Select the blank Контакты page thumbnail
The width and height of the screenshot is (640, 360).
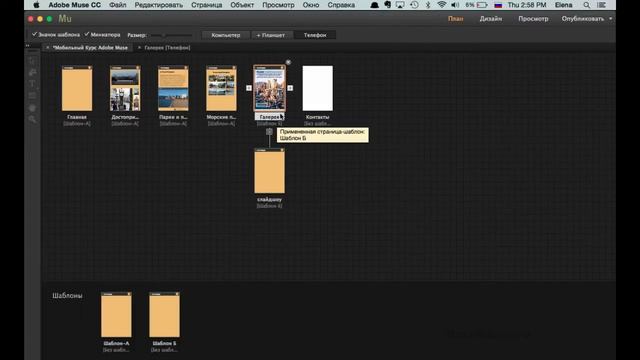click(318, 88)
